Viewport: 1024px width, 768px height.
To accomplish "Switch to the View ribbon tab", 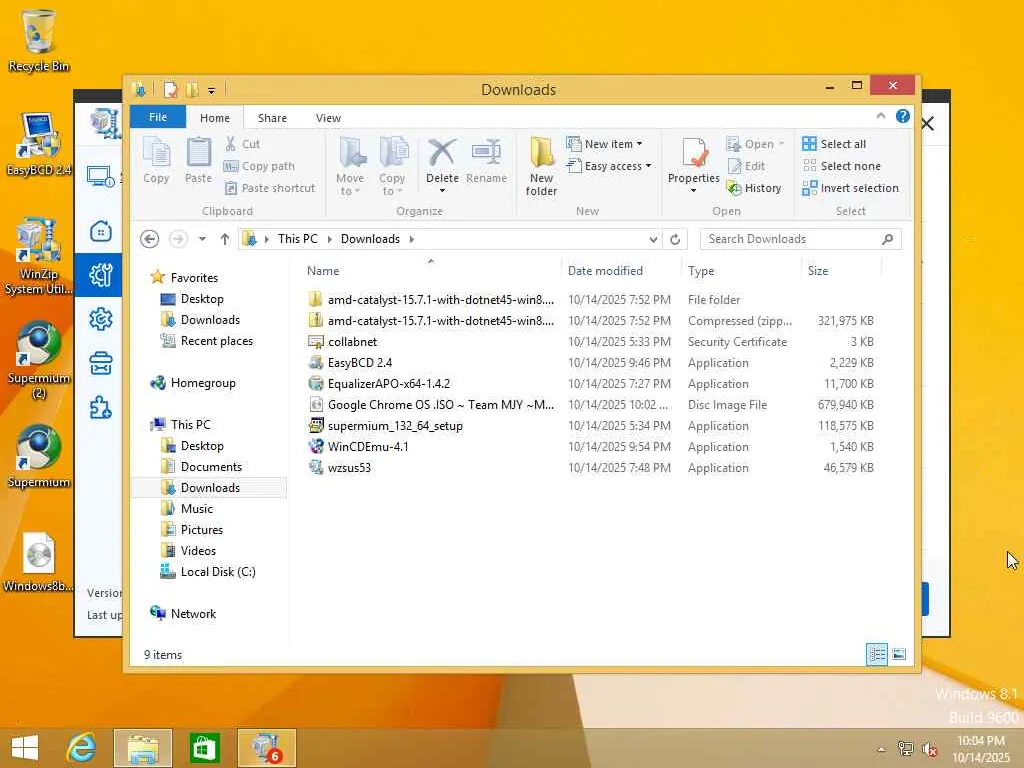I will (328, 118).
